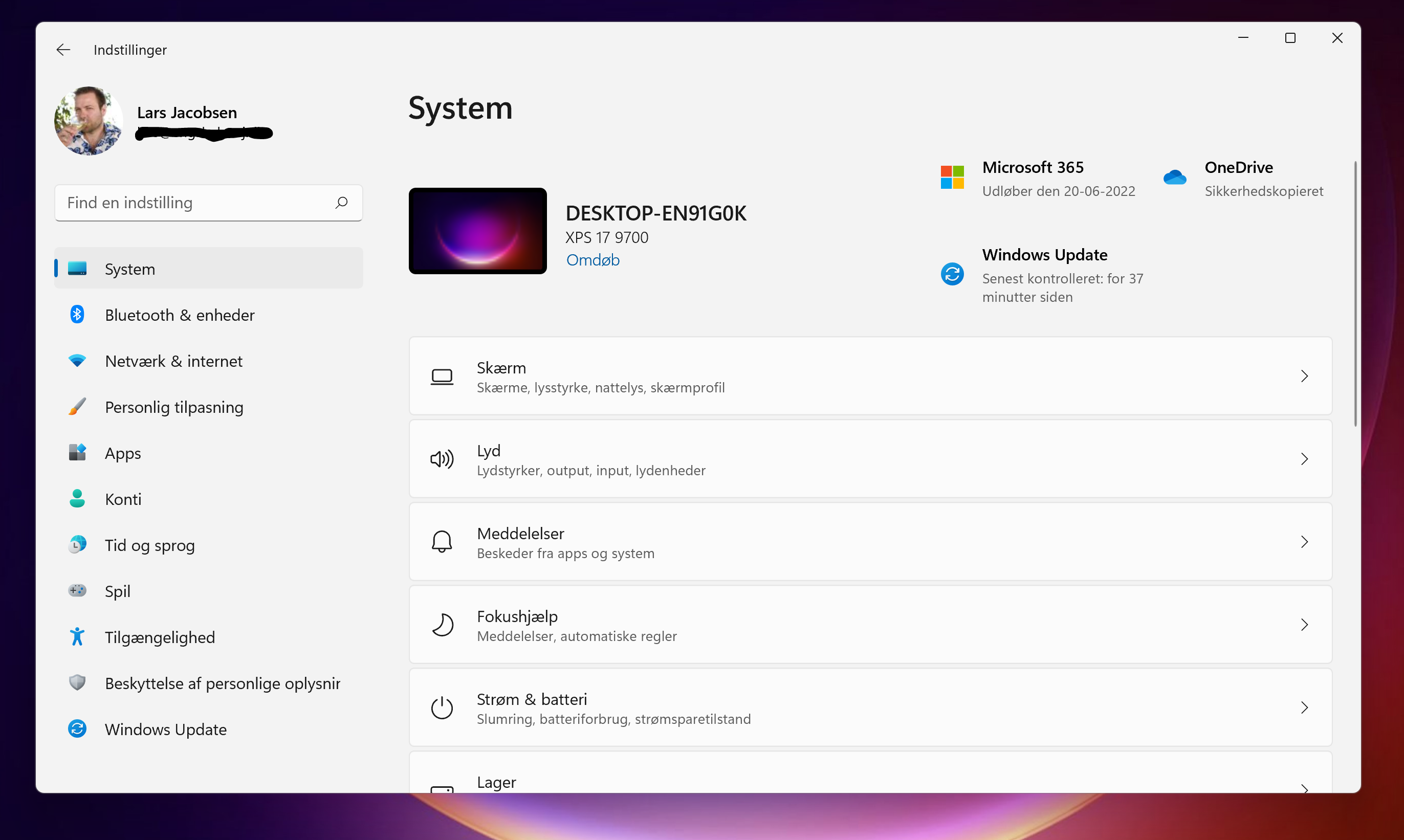
Task: Click Windows Update sync icon in header
Action: coord(952,275)
